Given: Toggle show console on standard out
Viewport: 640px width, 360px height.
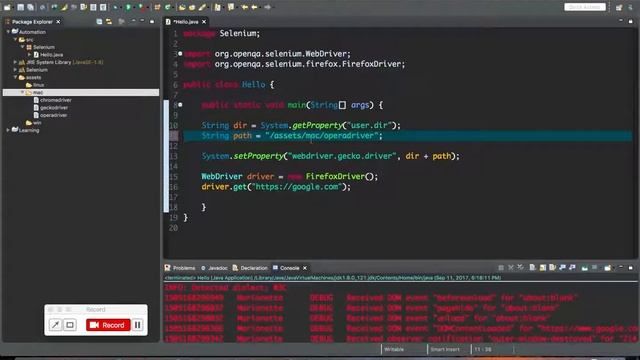Looking at the screenshot, I should (562, 268).
